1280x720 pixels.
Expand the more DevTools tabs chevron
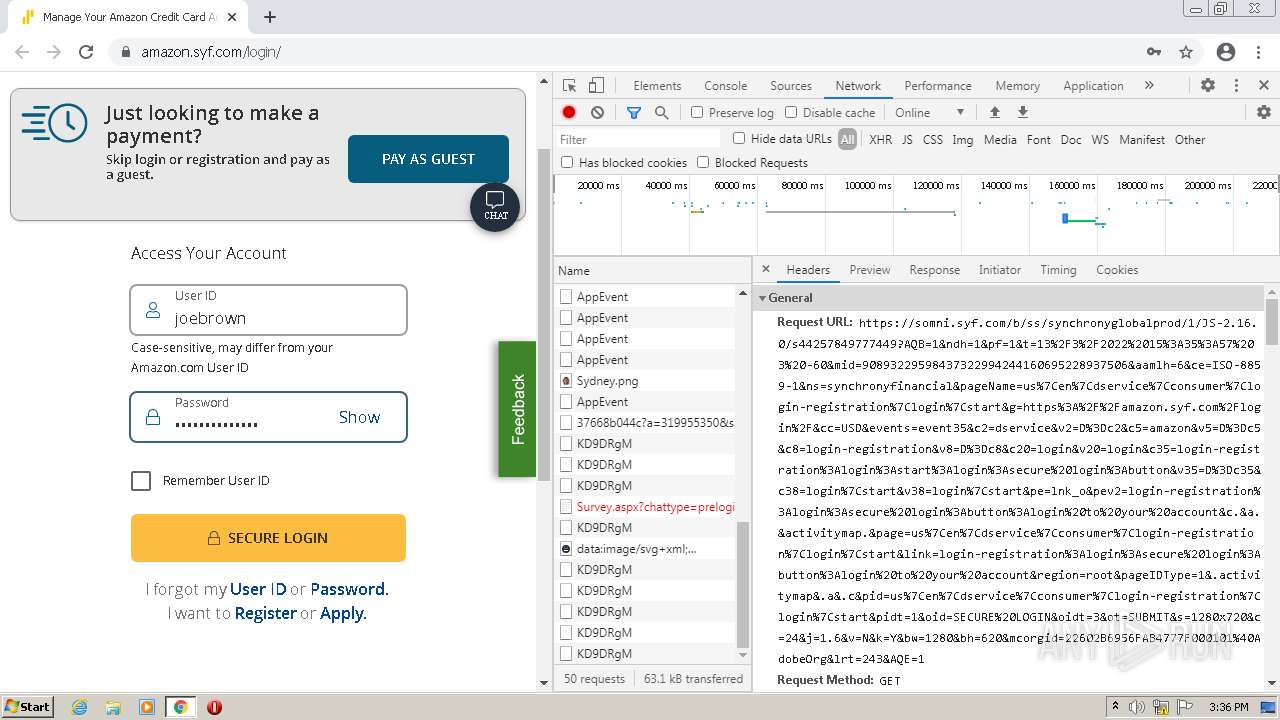point(1149,86)
